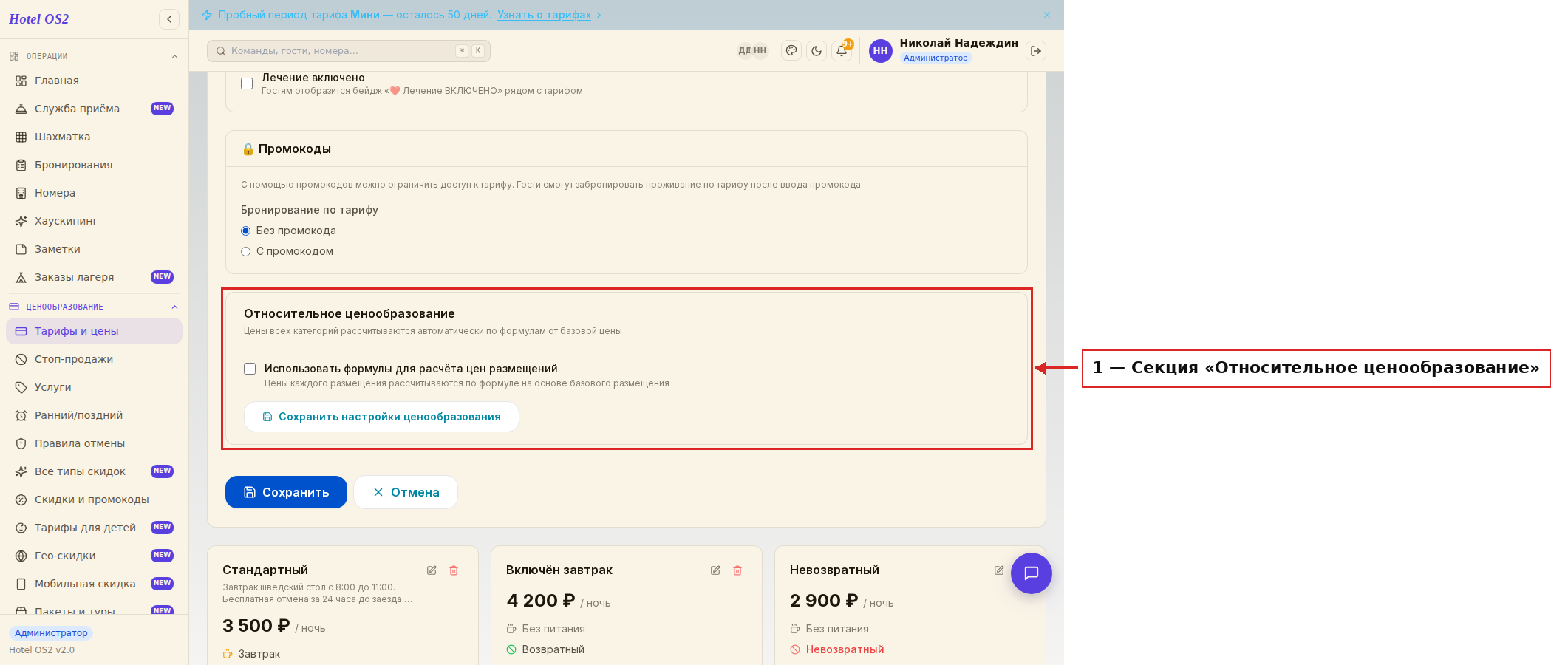The height and width of the screenshot is (665, 1568).
Task: Click Администратор label in sidebar footer
Action: coord(51,633)
